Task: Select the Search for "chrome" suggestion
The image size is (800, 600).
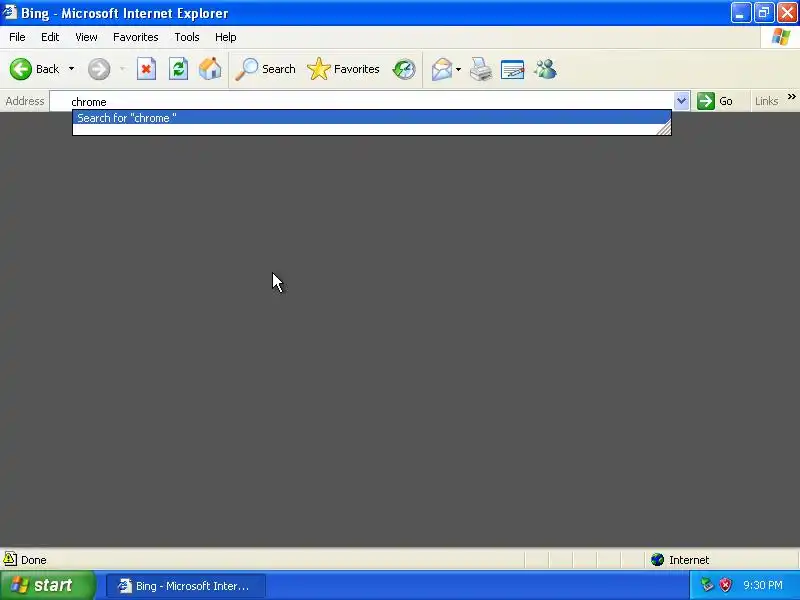Action: pos(371,118)
